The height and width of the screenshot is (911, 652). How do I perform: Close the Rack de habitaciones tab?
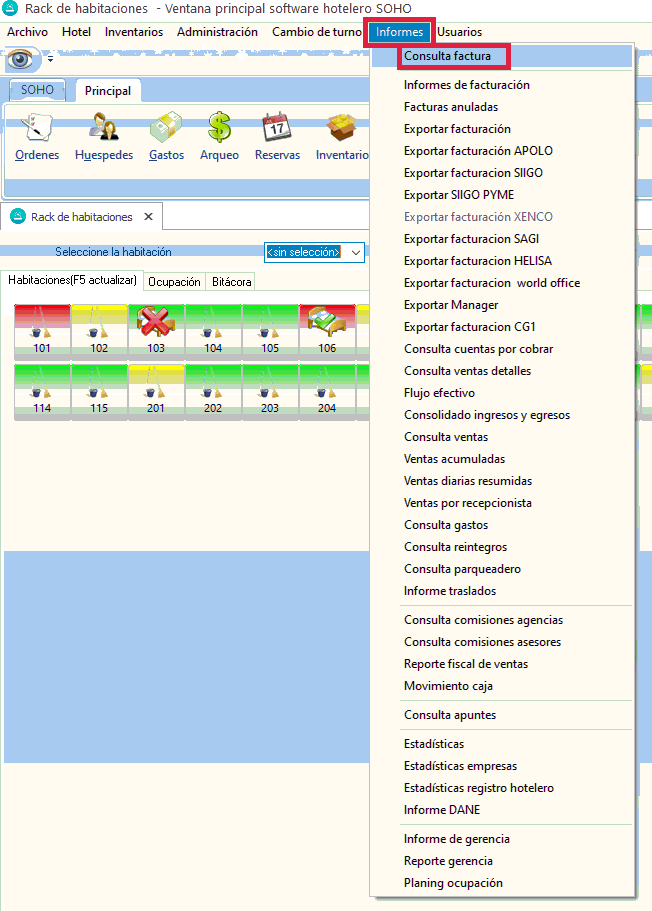[148, 217]
